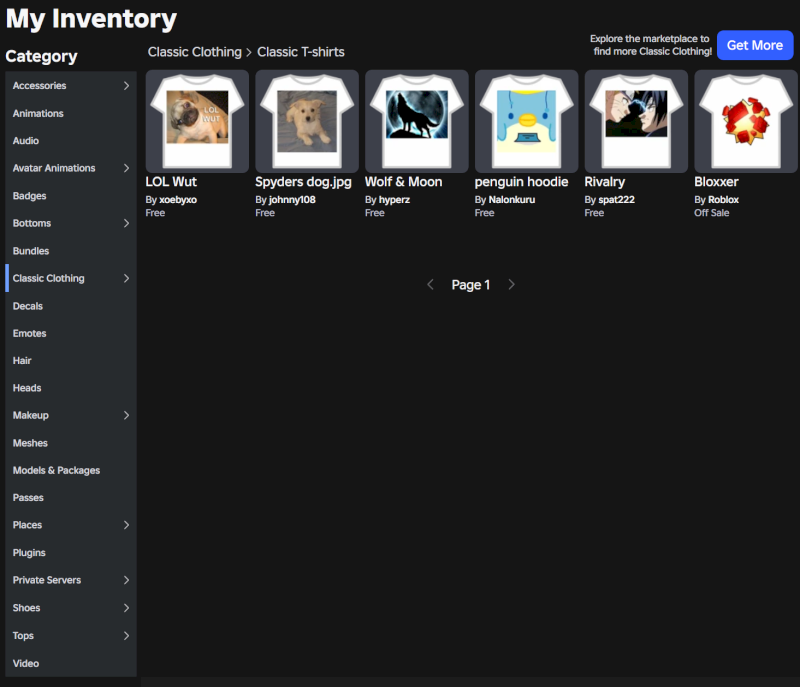This screenshot has width=800, height=687.
Task: Select the Bundles category
Action: click(31, 251)
